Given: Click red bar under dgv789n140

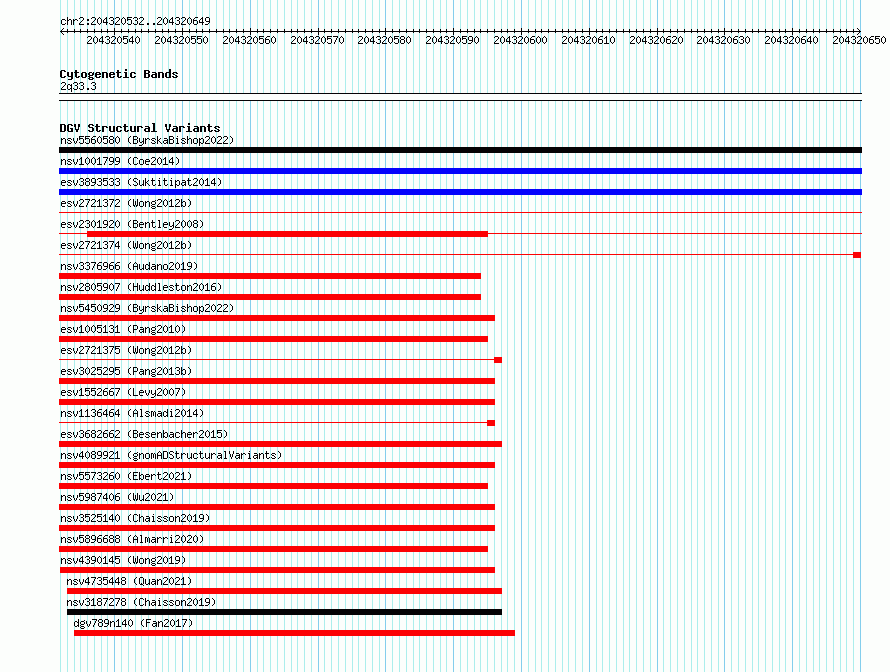Looking at the screenshot, I should (294, 633).
